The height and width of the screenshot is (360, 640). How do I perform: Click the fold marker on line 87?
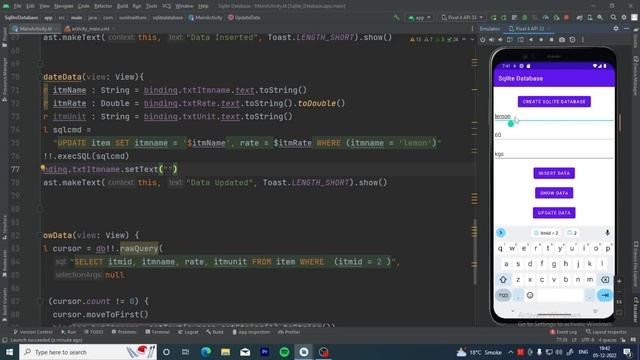tap(40, 301)
